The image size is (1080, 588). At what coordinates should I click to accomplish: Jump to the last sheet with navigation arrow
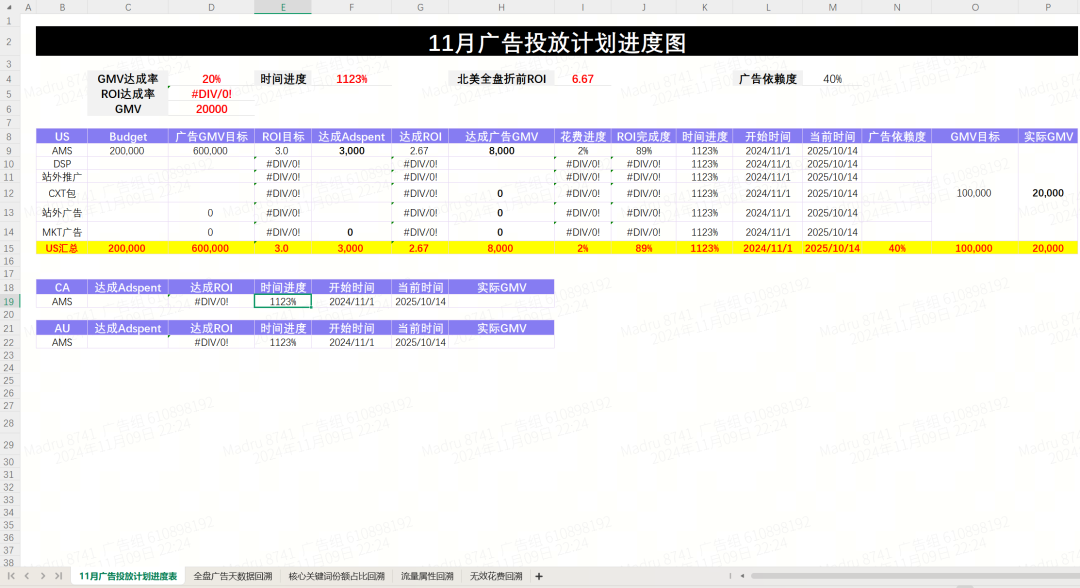(x=58, y=577)
